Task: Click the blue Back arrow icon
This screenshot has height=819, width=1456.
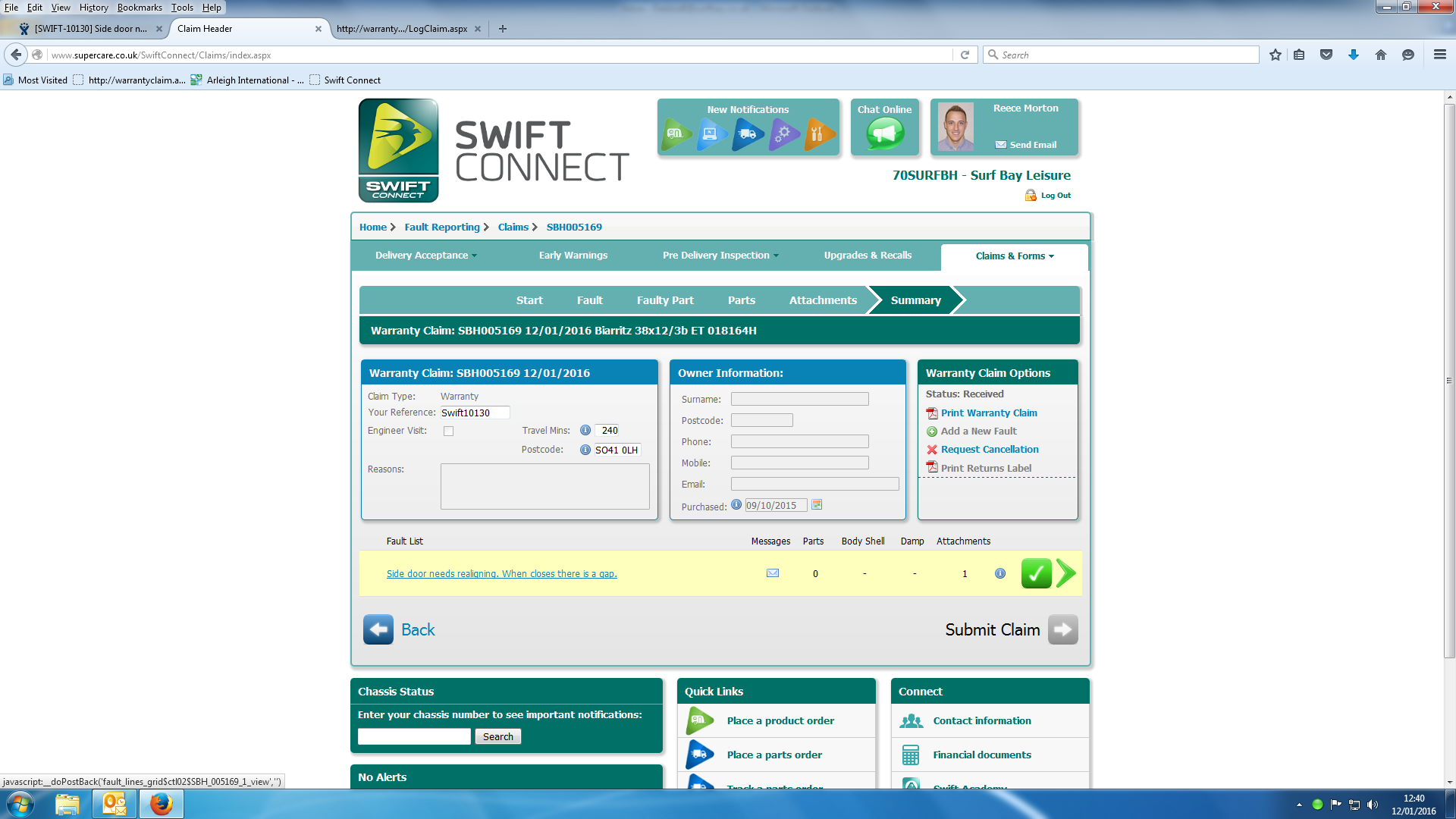Action: (x=378, y=629)
